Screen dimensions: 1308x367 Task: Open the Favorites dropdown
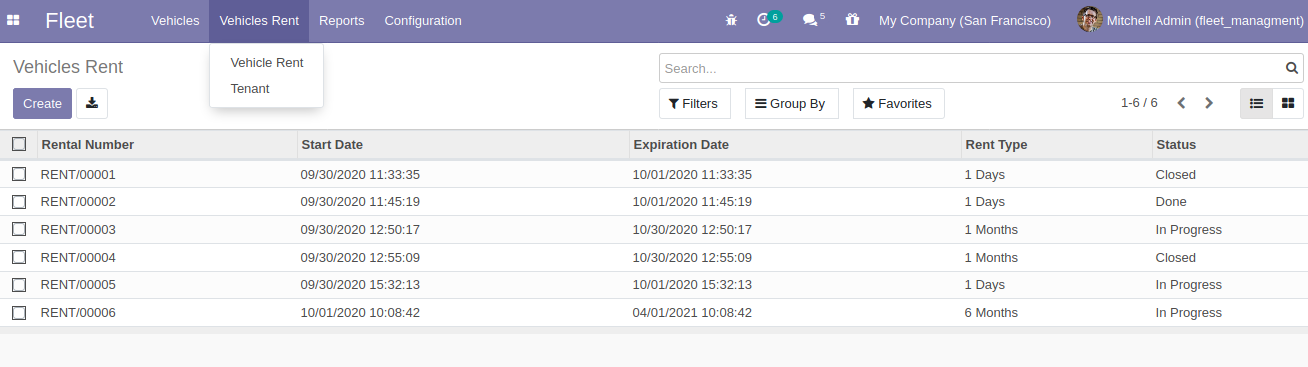(x=898, y=103)
